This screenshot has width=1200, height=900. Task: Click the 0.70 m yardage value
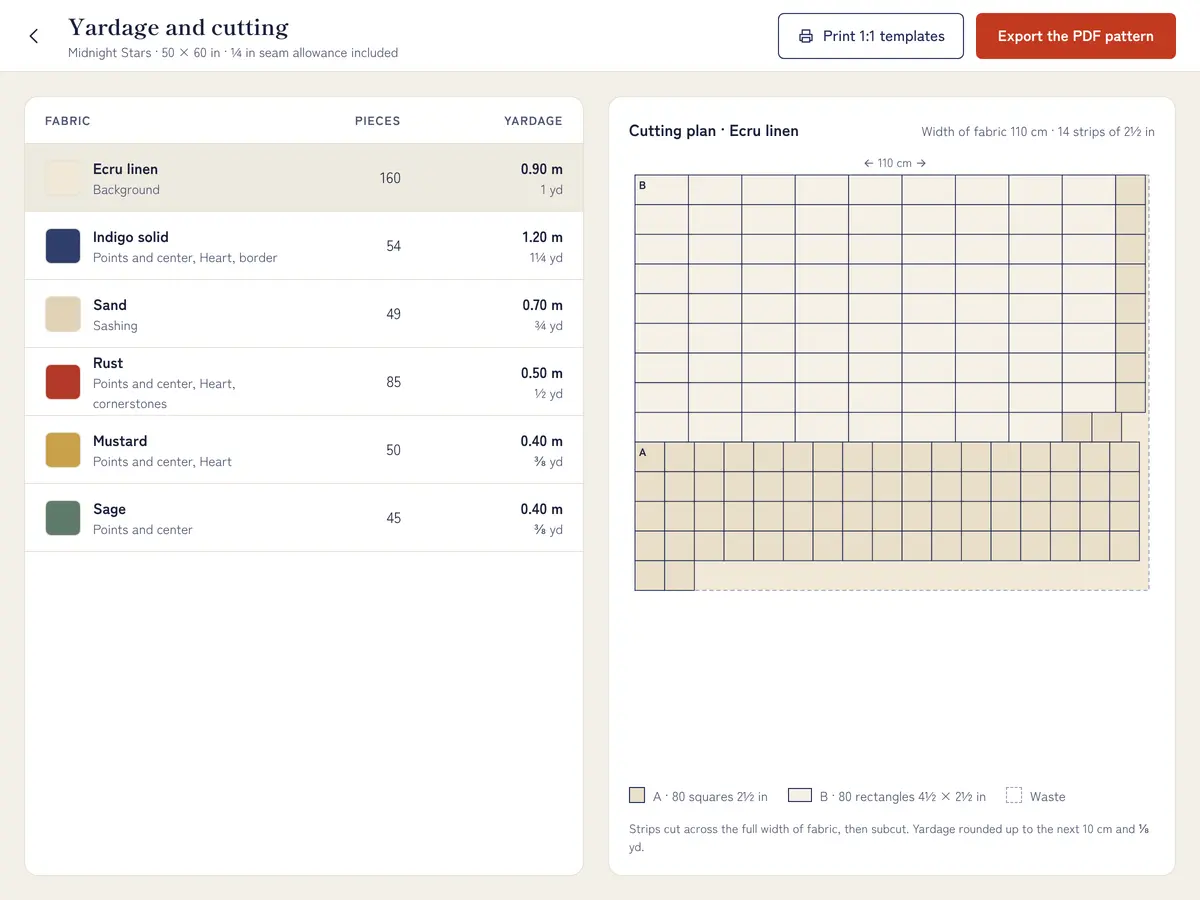(542, 305)
